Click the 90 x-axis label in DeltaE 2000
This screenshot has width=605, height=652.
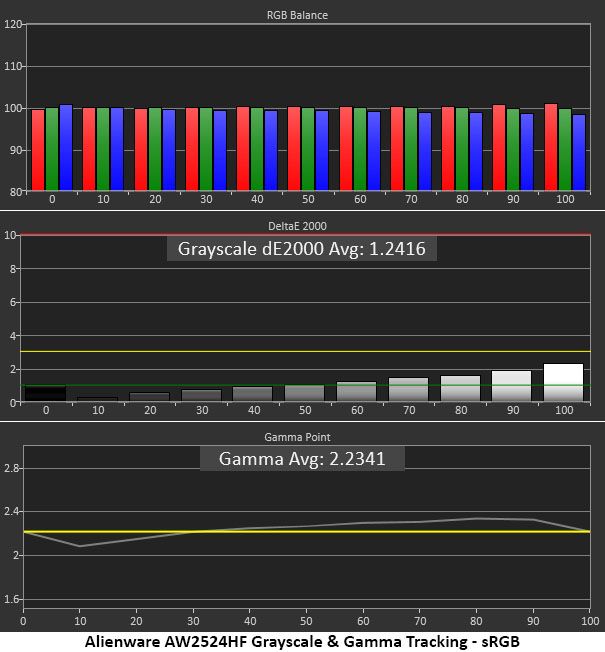(513, 410)
